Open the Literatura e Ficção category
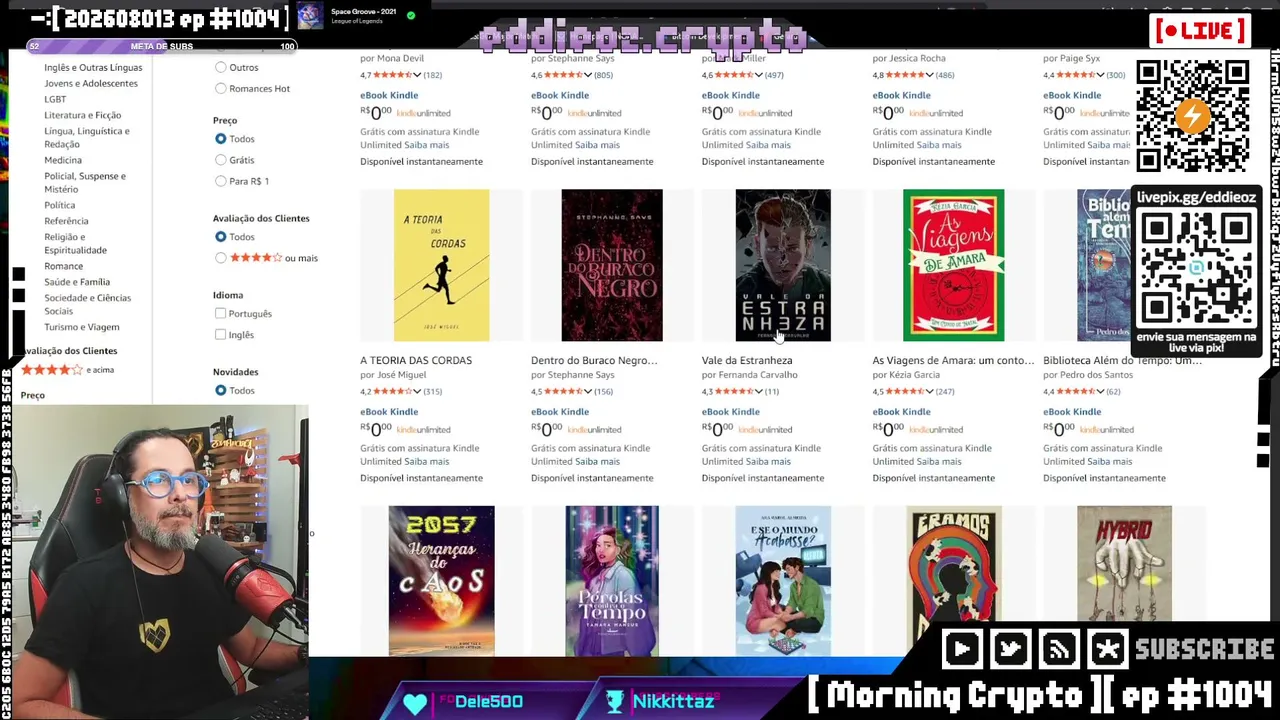Screen dimensions: 1280x720 82,115
